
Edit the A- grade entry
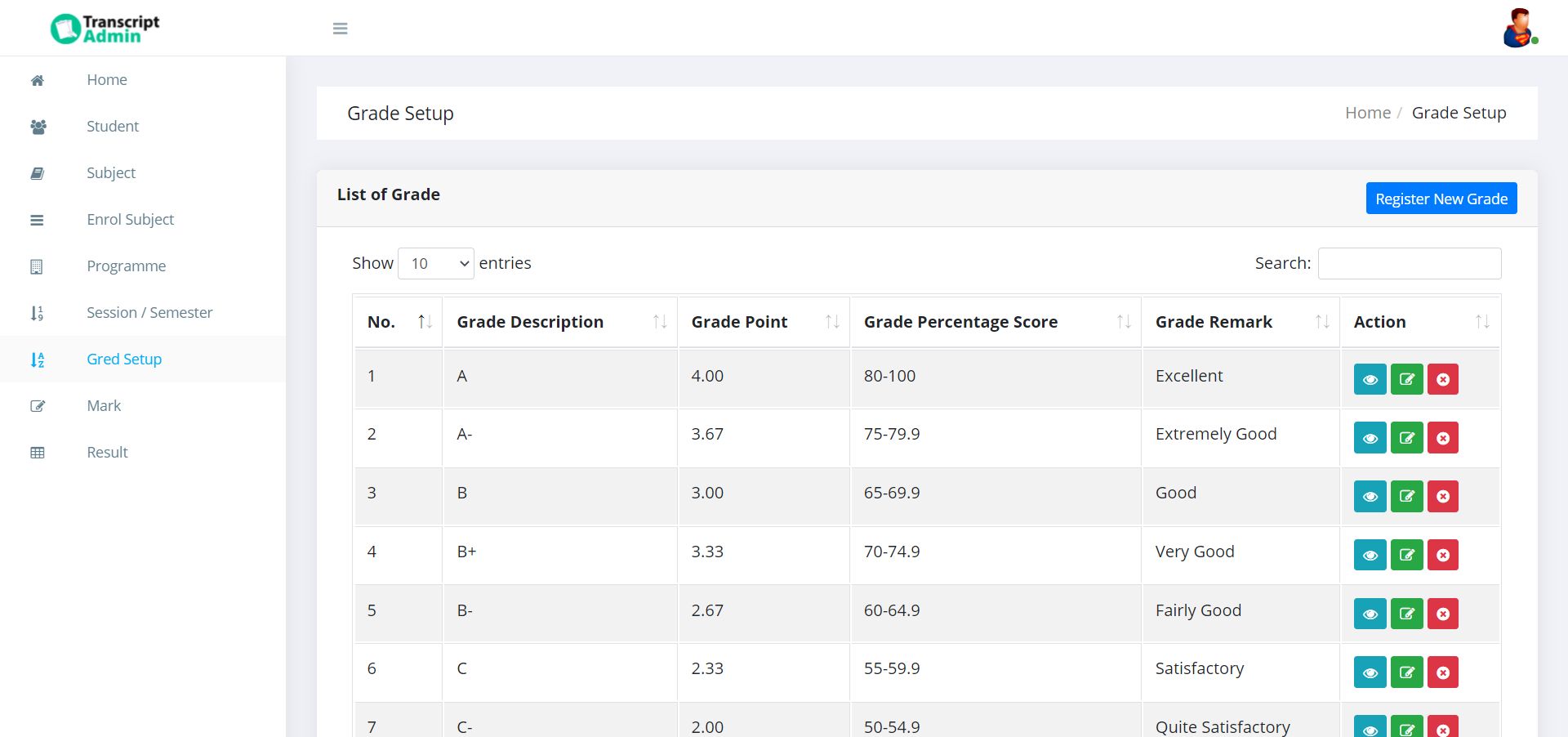[x=1406, y=438]
